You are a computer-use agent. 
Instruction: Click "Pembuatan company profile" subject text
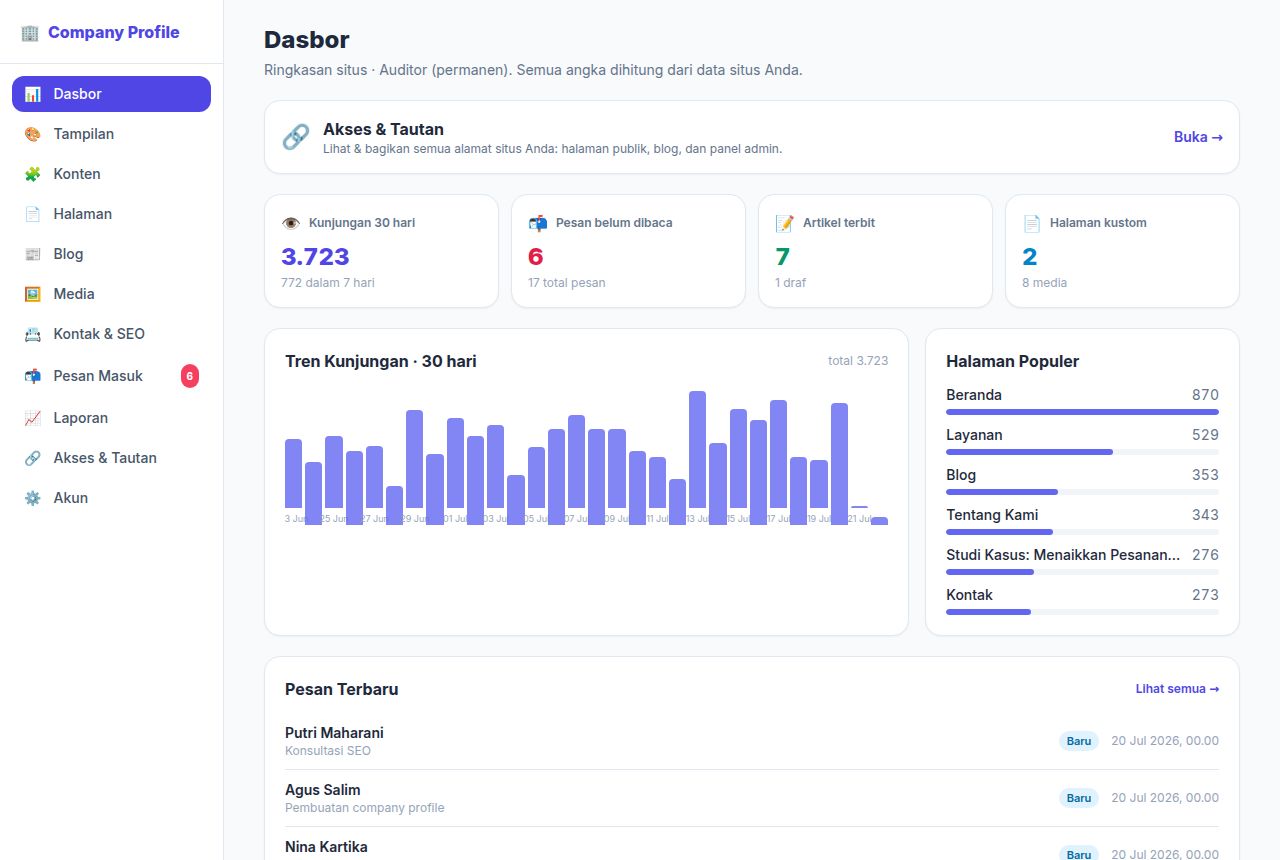coord(365,808)
